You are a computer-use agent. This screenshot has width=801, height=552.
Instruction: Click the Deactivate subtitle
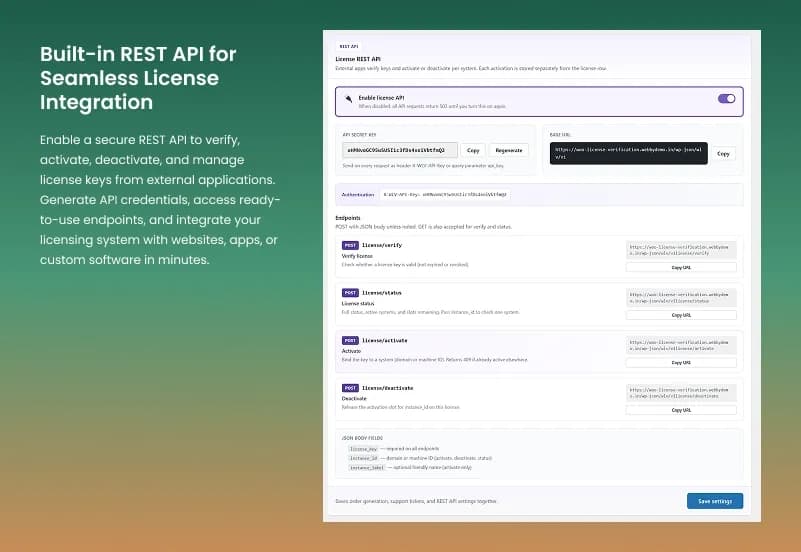pyautogui.click(x=354, y=398)
